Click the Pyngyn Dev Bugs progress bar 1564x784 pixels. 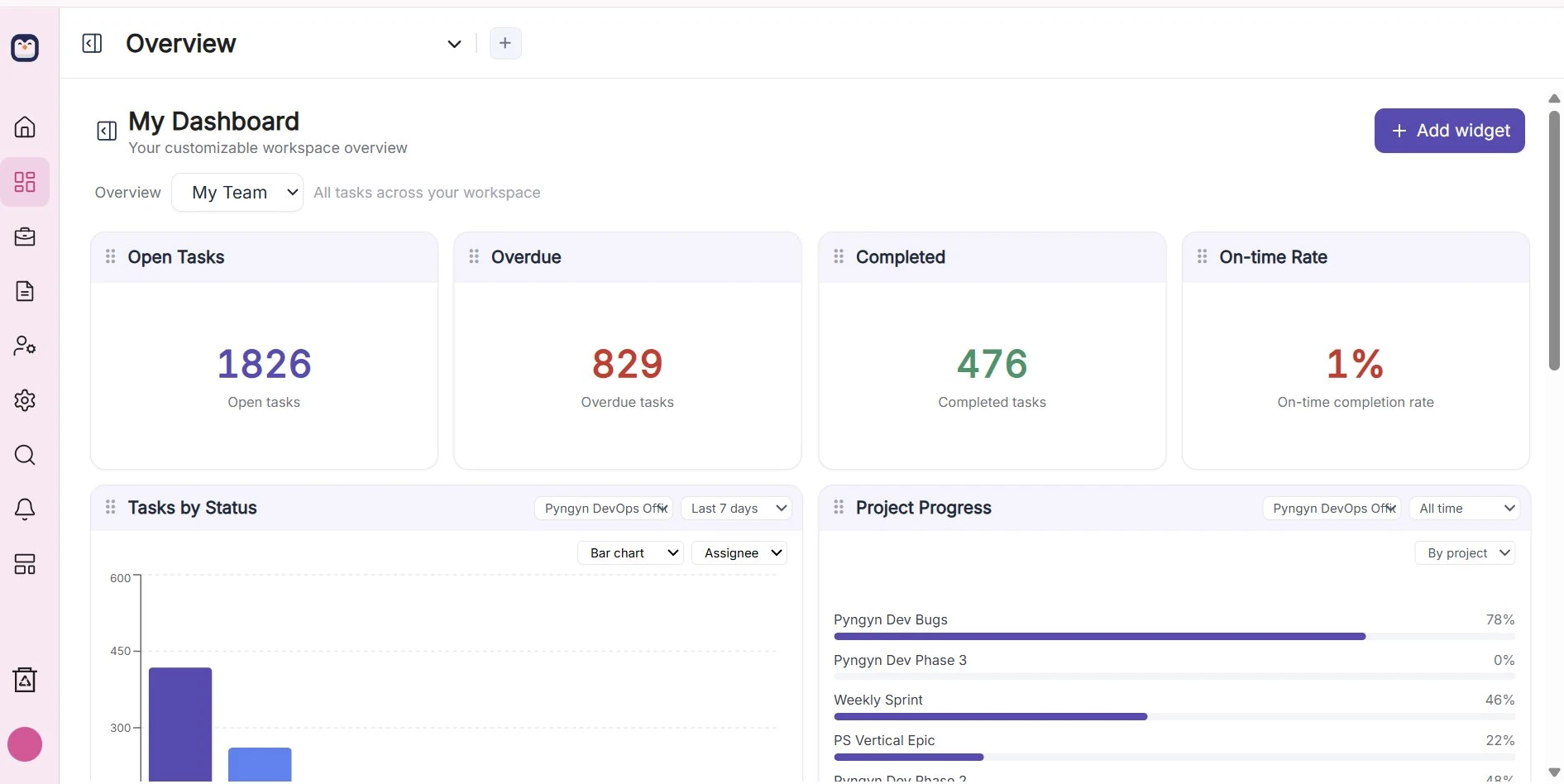coord(1174,637)
